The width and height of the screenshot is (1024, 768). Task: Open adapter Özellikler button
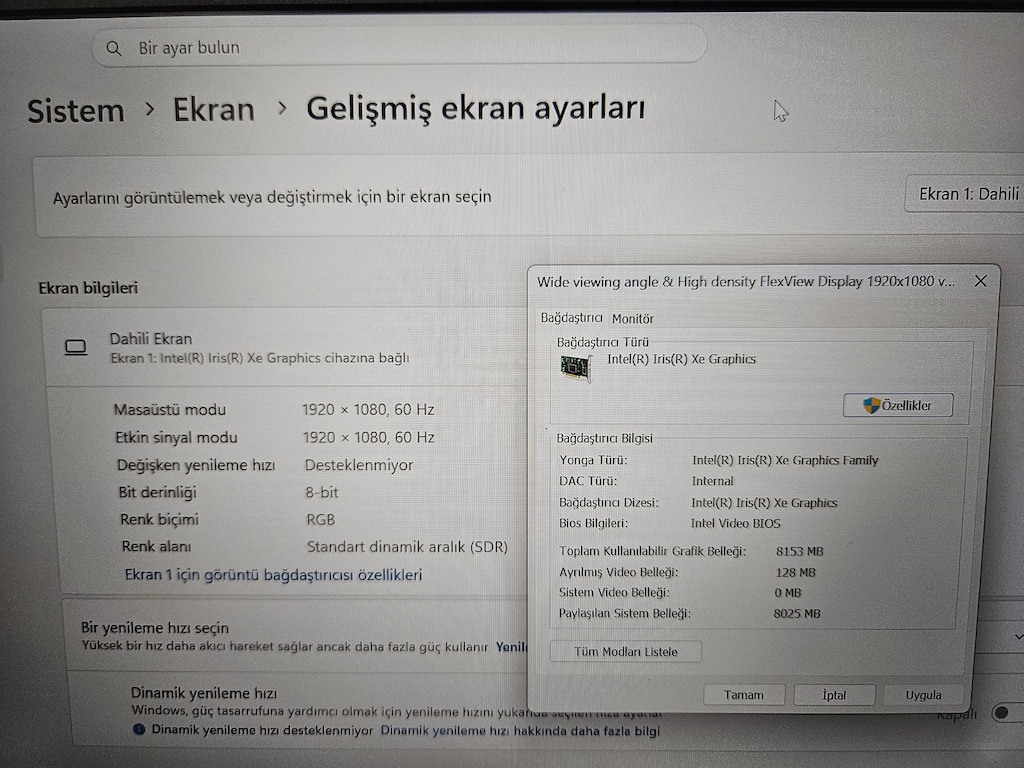[x=898, y=406]
